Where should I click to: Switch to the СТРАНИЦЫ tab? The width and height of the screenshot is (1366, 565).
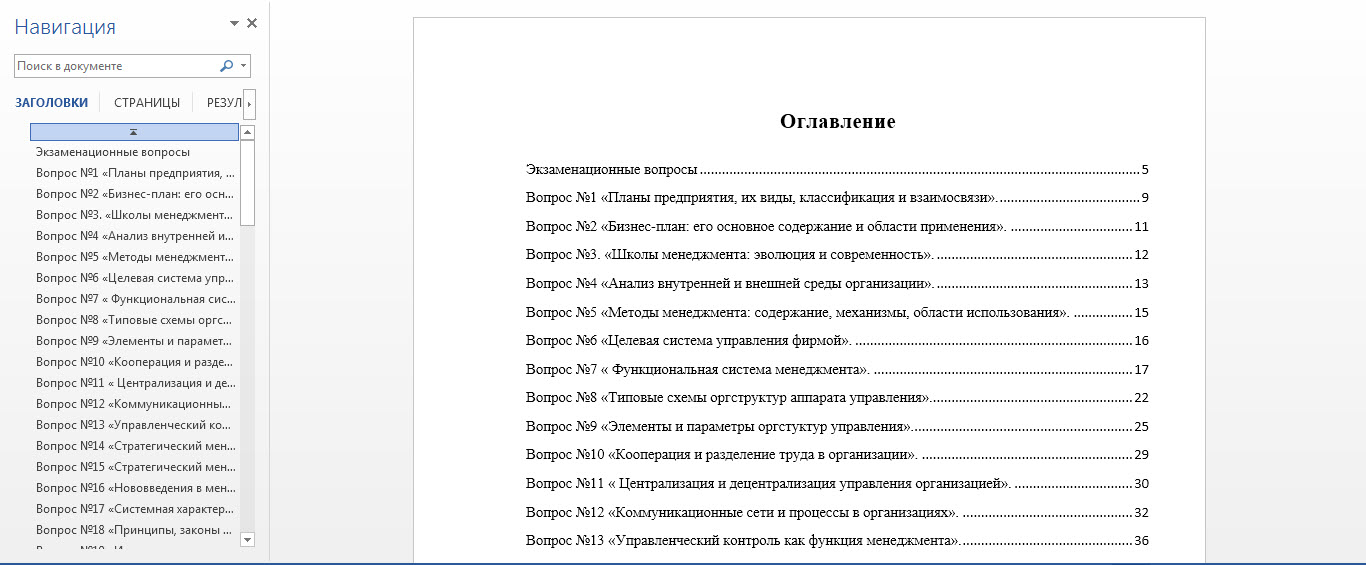tap(147, 102)
